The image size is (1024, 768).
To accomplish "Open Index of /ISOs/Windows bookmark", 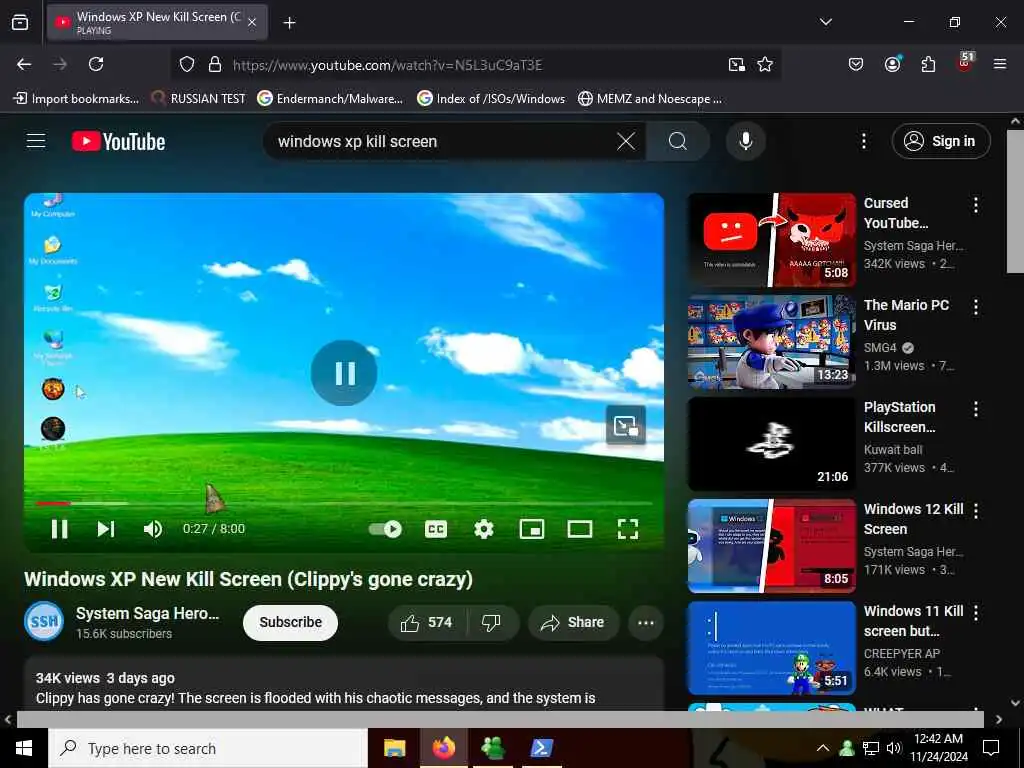I will tap(490, 99).
